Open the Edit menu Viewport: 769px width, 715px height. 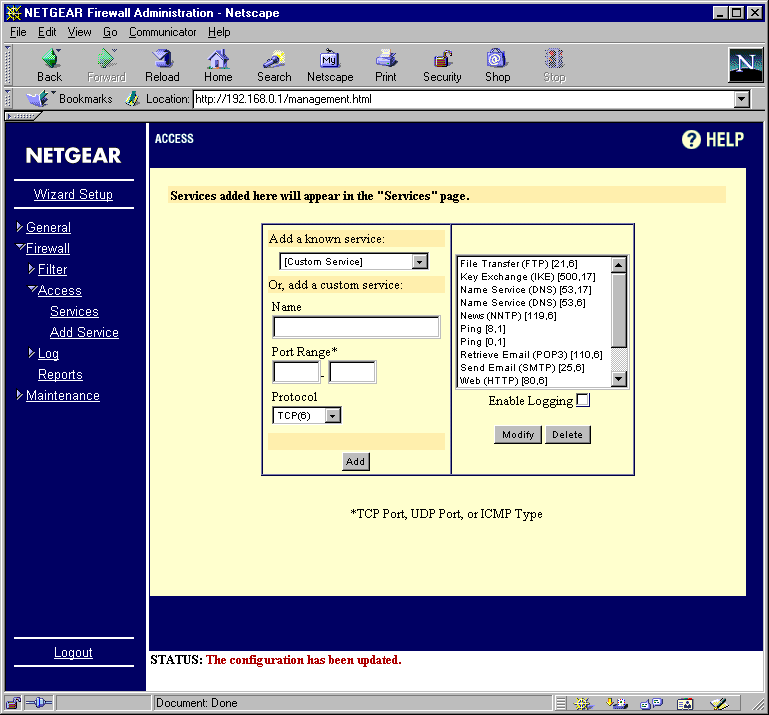click(x=47, y=32)
